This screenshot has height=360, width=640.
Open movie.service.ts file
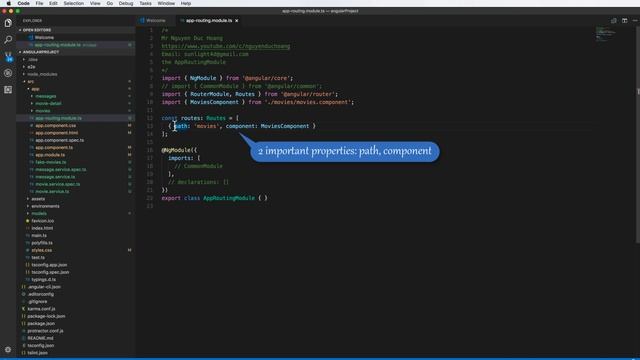pos(52,192)
